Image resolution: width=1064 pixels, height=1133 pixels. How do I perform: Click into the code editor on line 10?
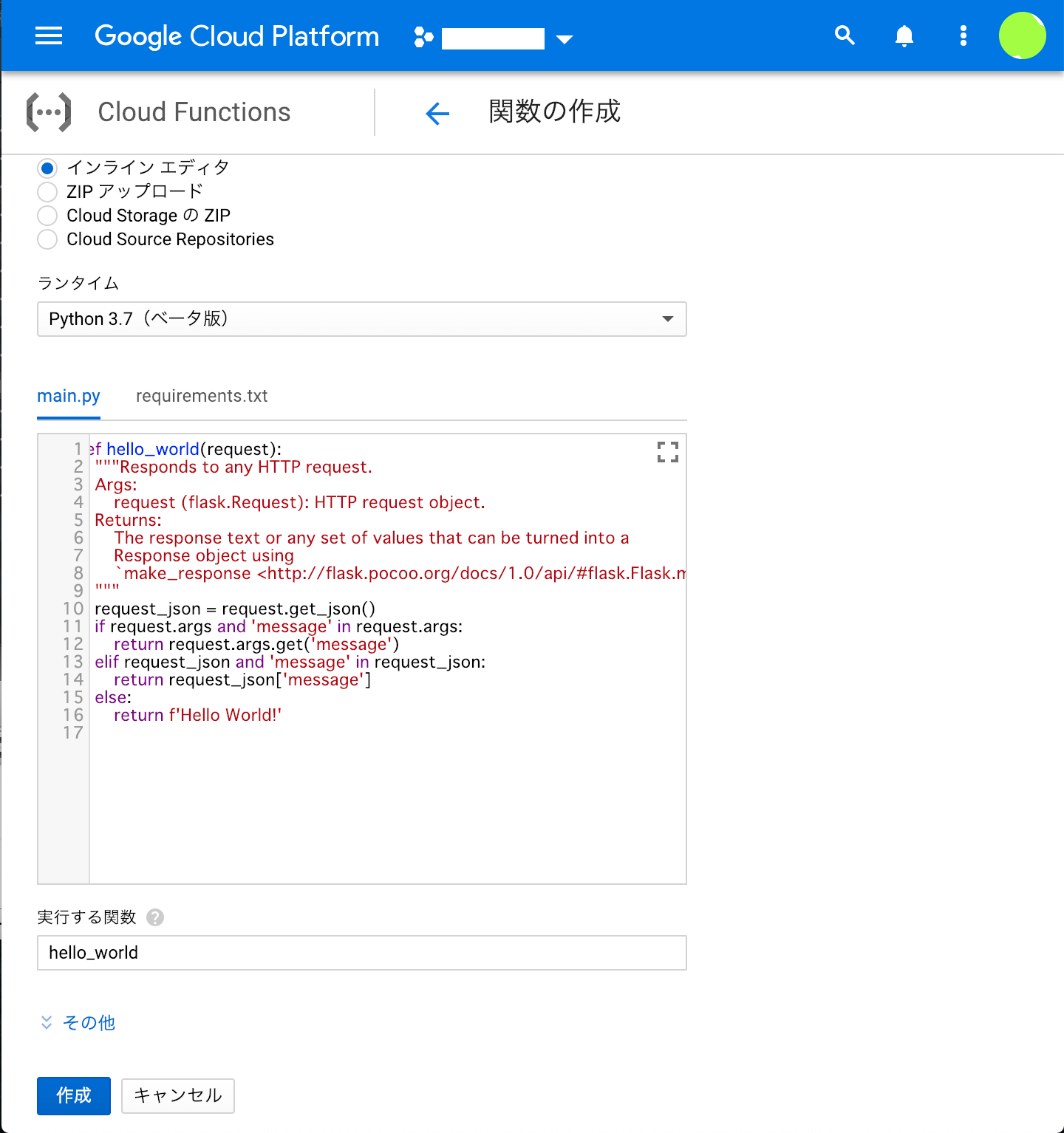[235, 609]
